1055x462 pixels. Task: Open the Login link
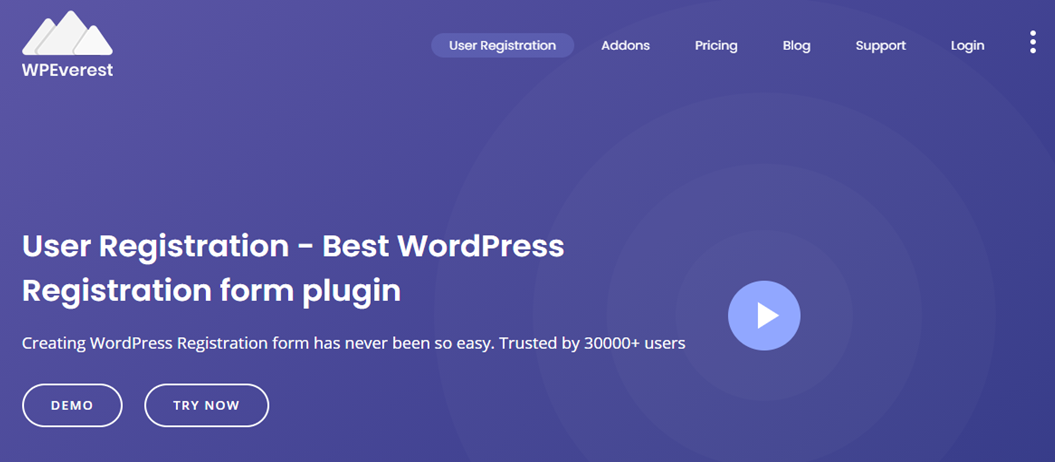(967, 46)
